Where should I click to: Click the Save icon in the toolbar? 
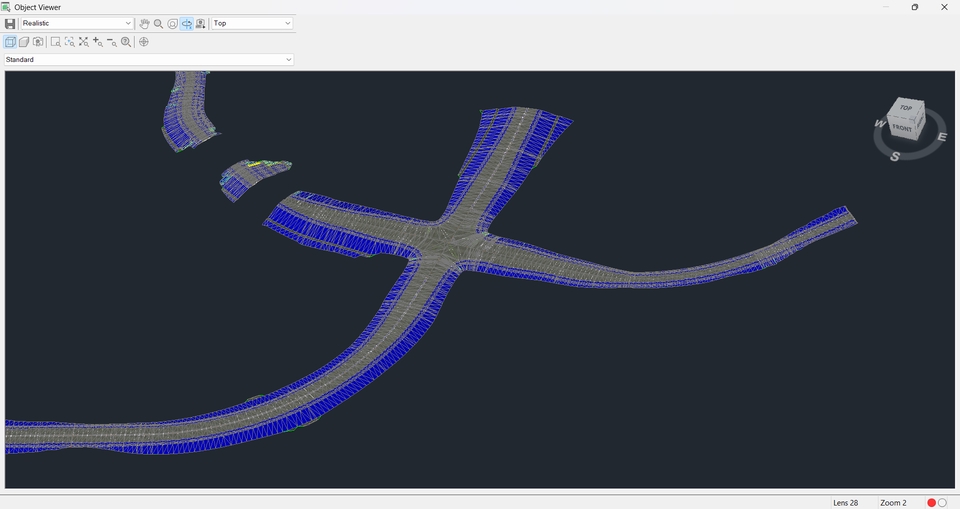tap(10, 23)
